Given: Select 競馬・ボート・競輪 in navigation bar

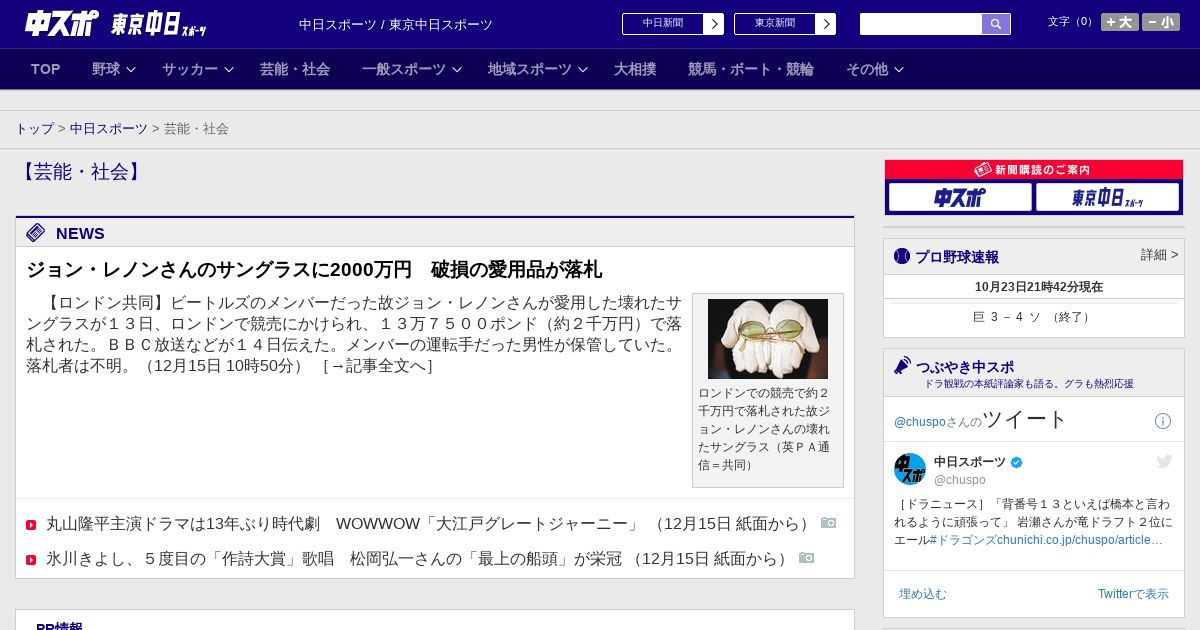Looking at the screenshot, I should pyautogui.click(x=751, y=69).
